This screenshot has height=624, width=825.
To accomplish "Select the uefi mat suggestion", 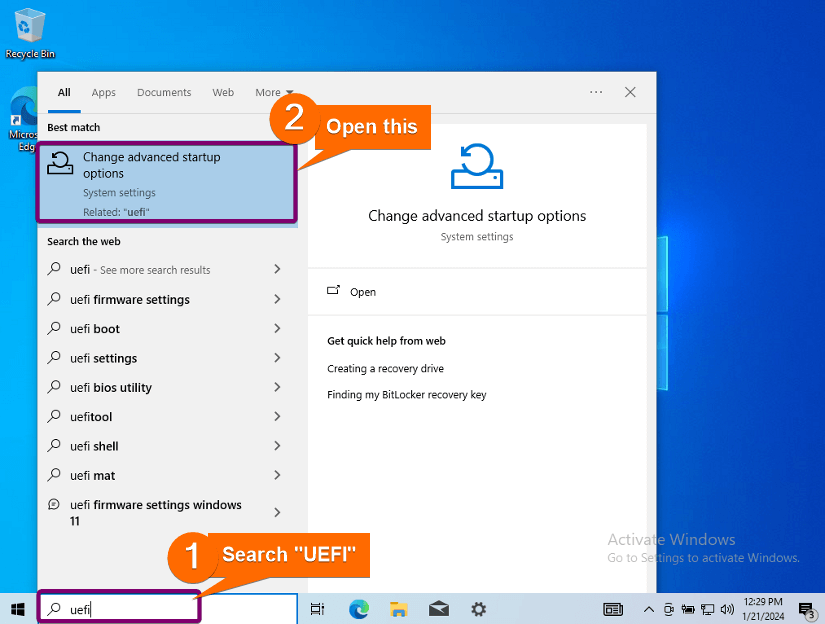I will [x=167, y=476].
